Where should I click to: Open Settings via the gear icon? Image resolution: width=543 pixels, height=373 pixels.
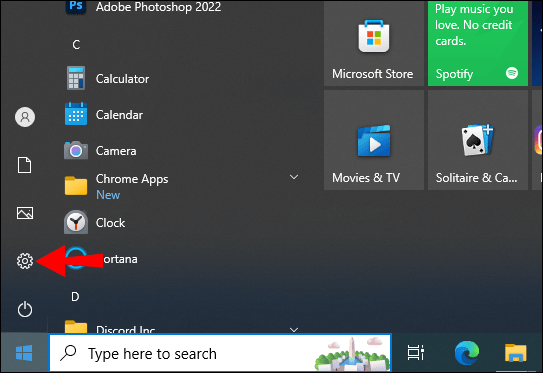coord(25,261)
